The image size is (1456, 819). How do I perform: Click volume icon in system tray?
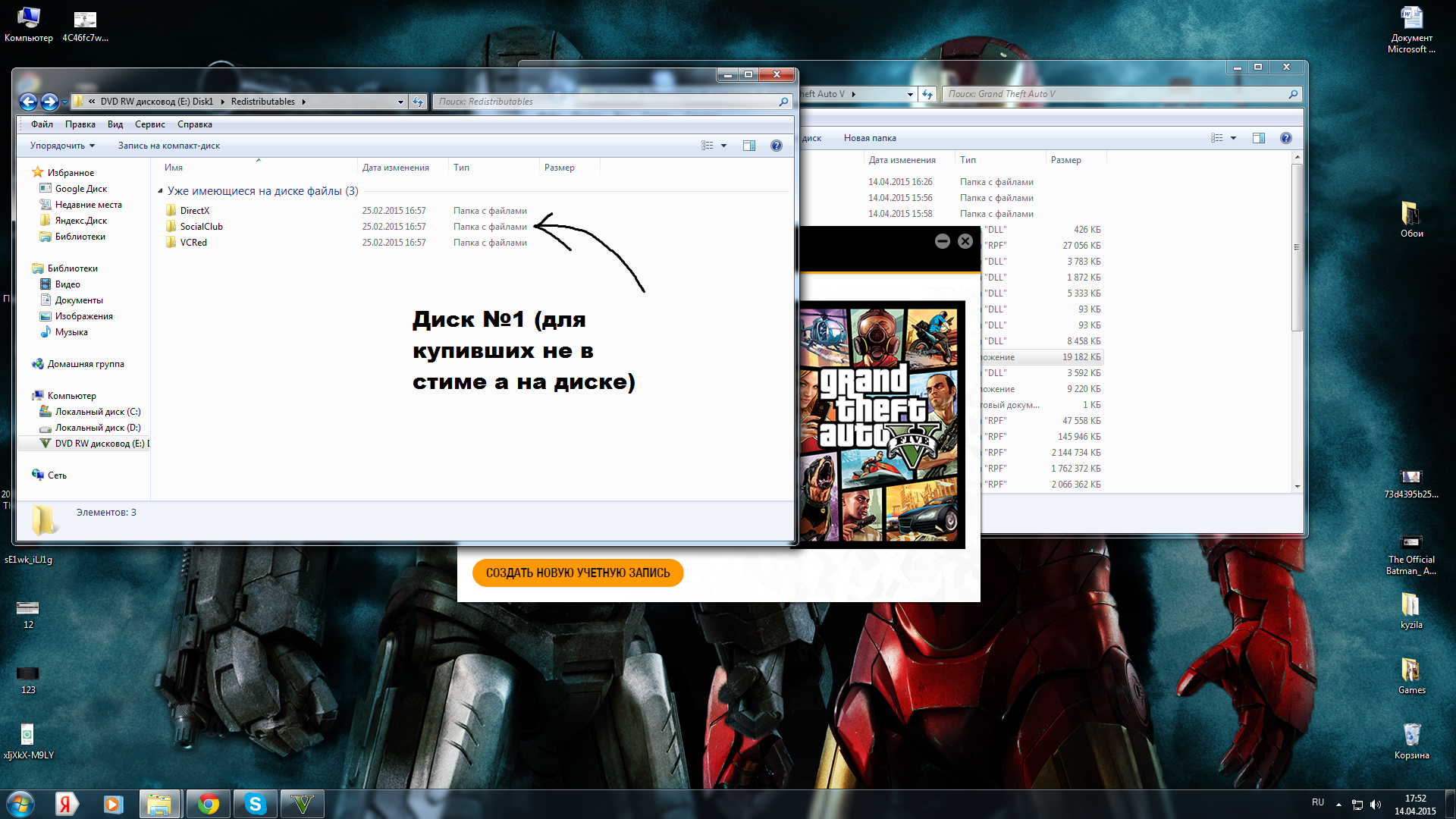point(1376,805)
